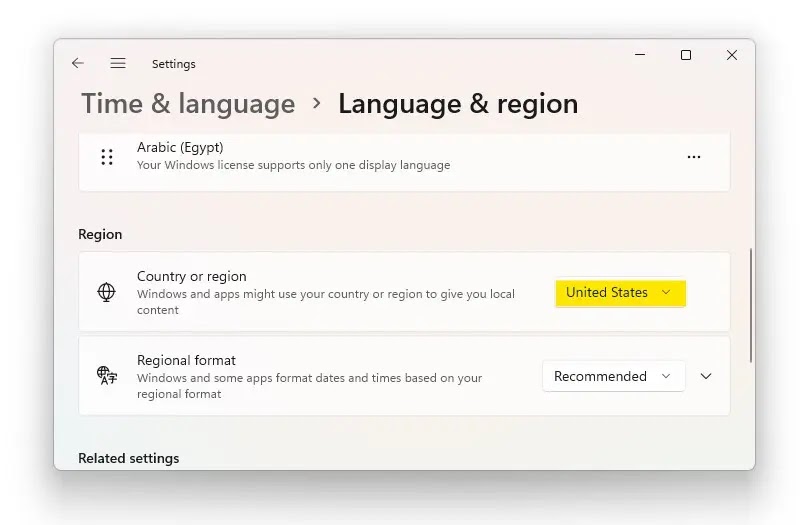
Task: Maximize the Settings window
Action: tap(686, 55)
